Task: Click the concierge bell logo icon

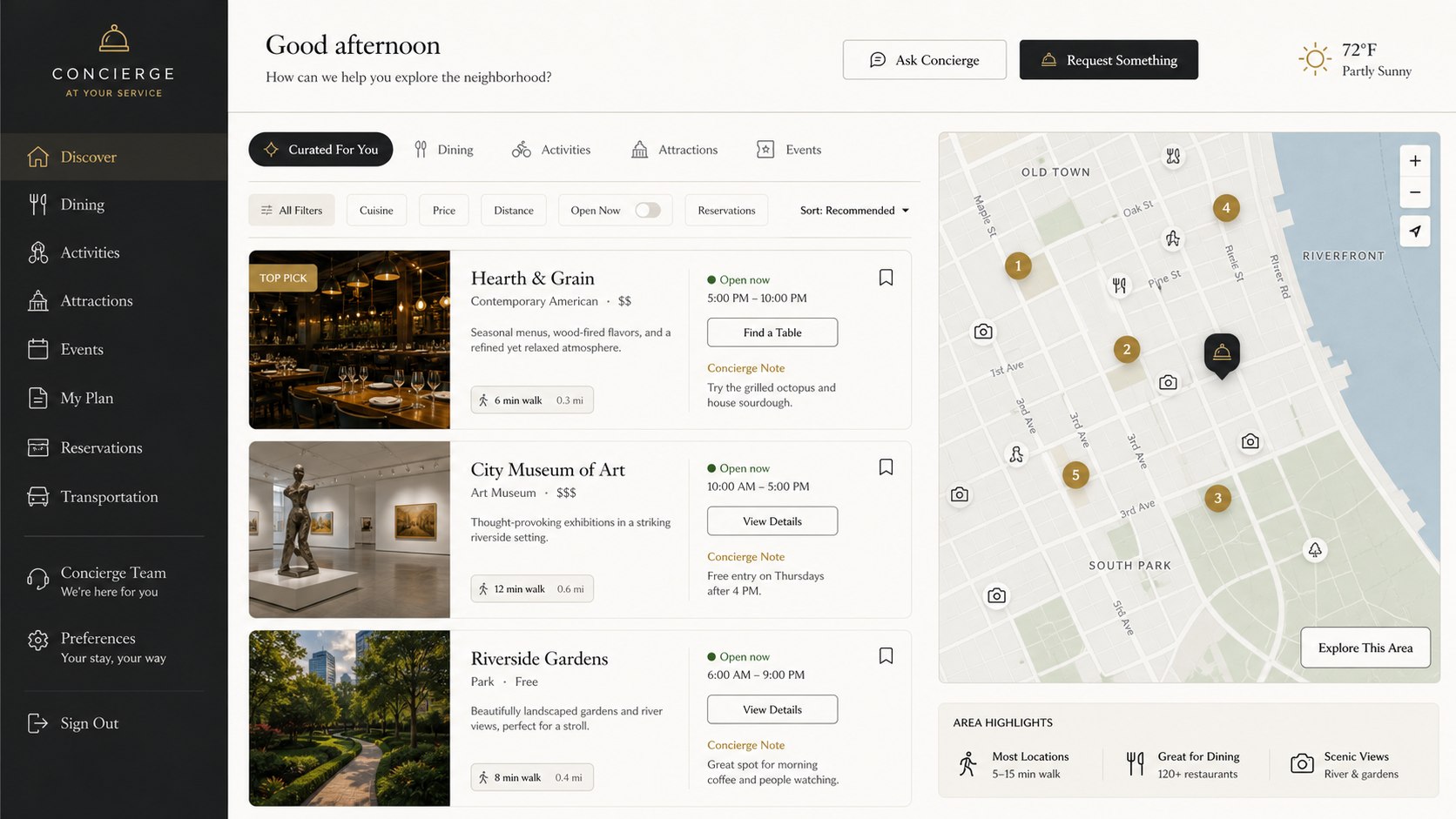Action: coord(114,39)
